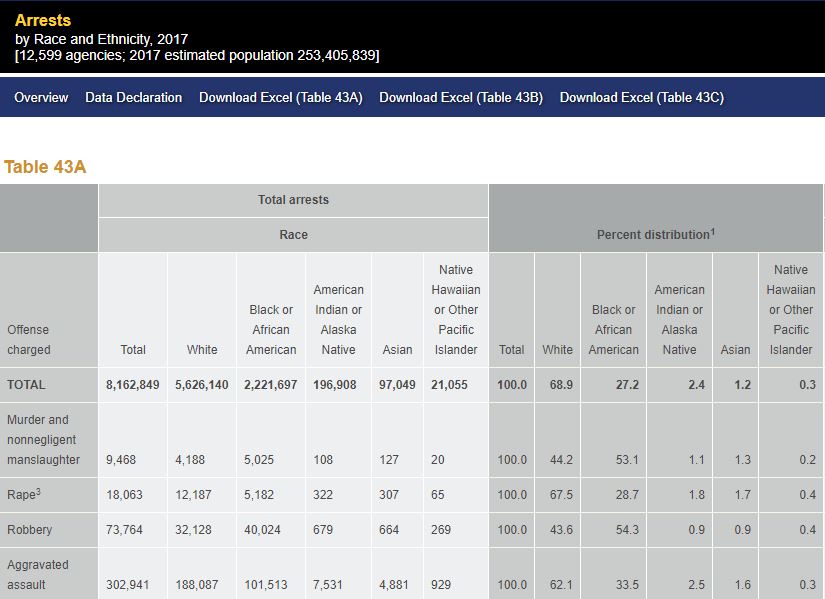
Task: Click the yellow Arrests page title
Action: tap(43, 20)
